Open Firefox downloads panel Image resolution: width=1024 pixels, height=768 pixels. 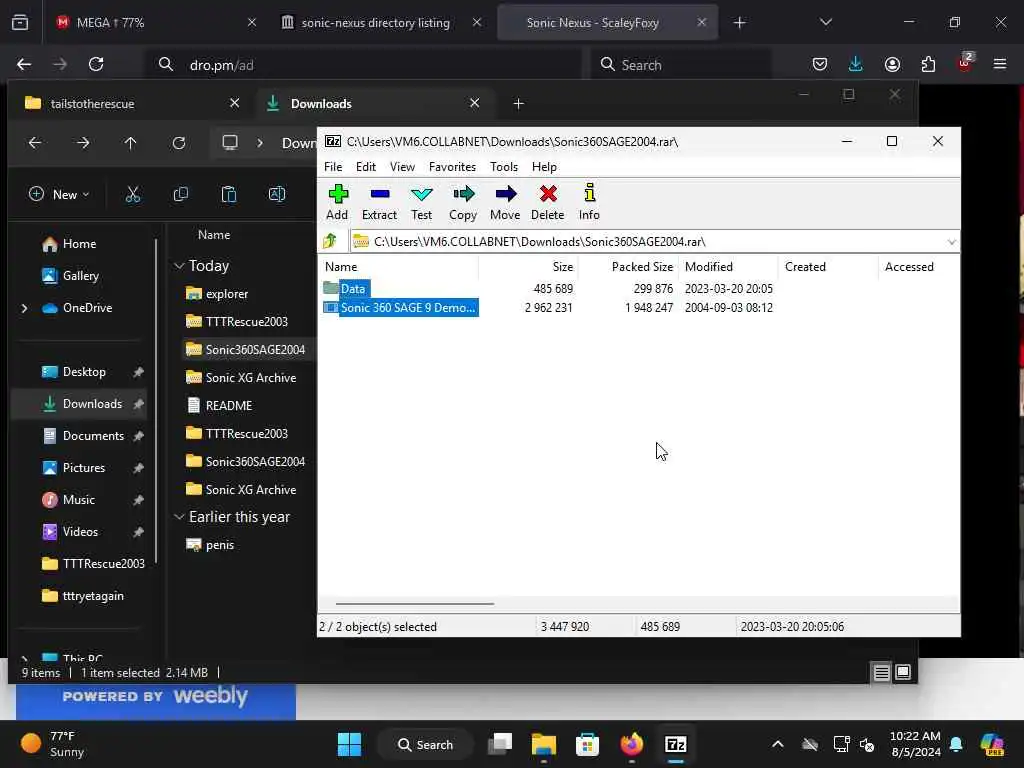tap(856, 65)
